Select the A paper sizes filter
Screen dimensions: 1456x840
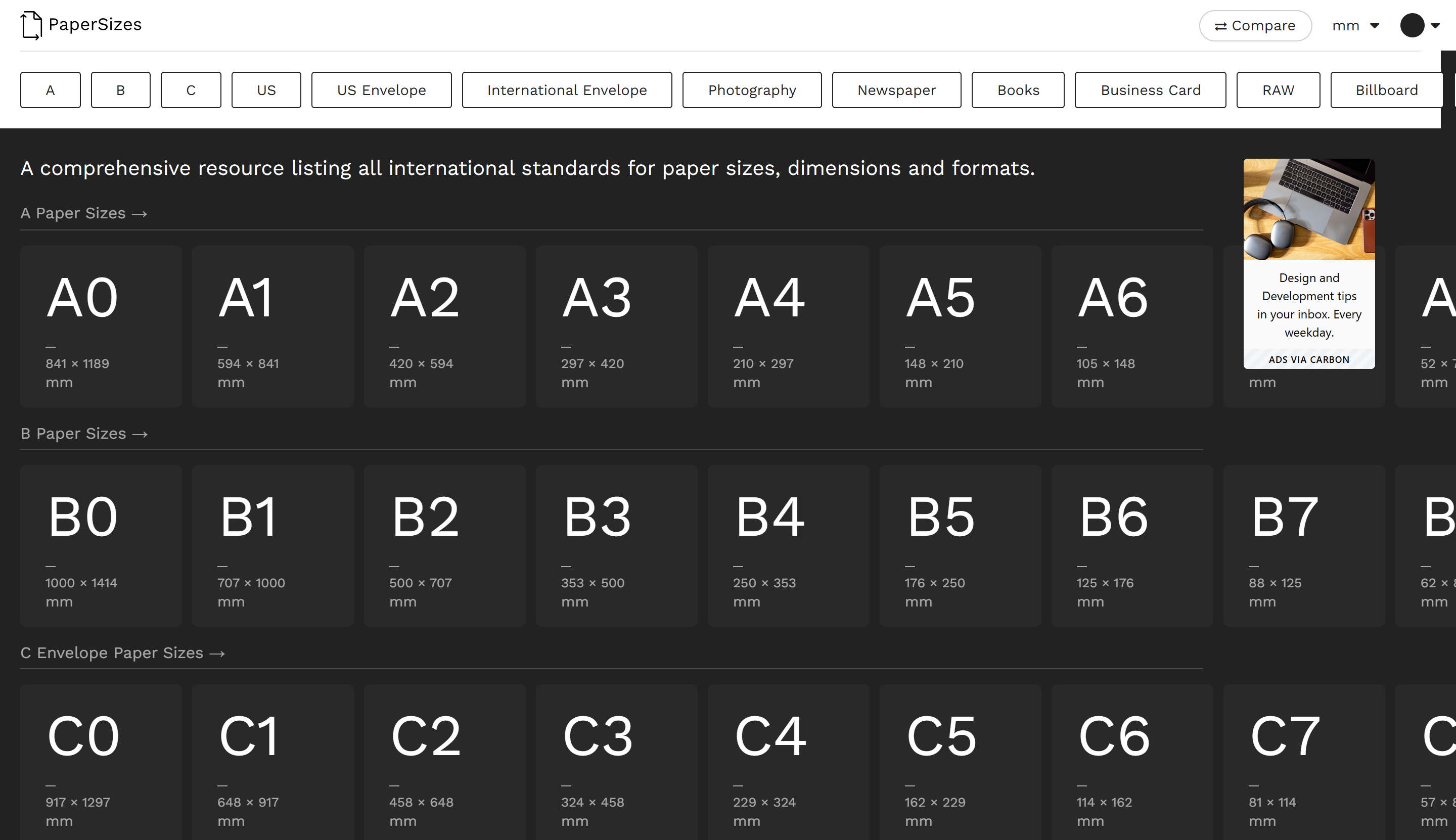[50, 90]
